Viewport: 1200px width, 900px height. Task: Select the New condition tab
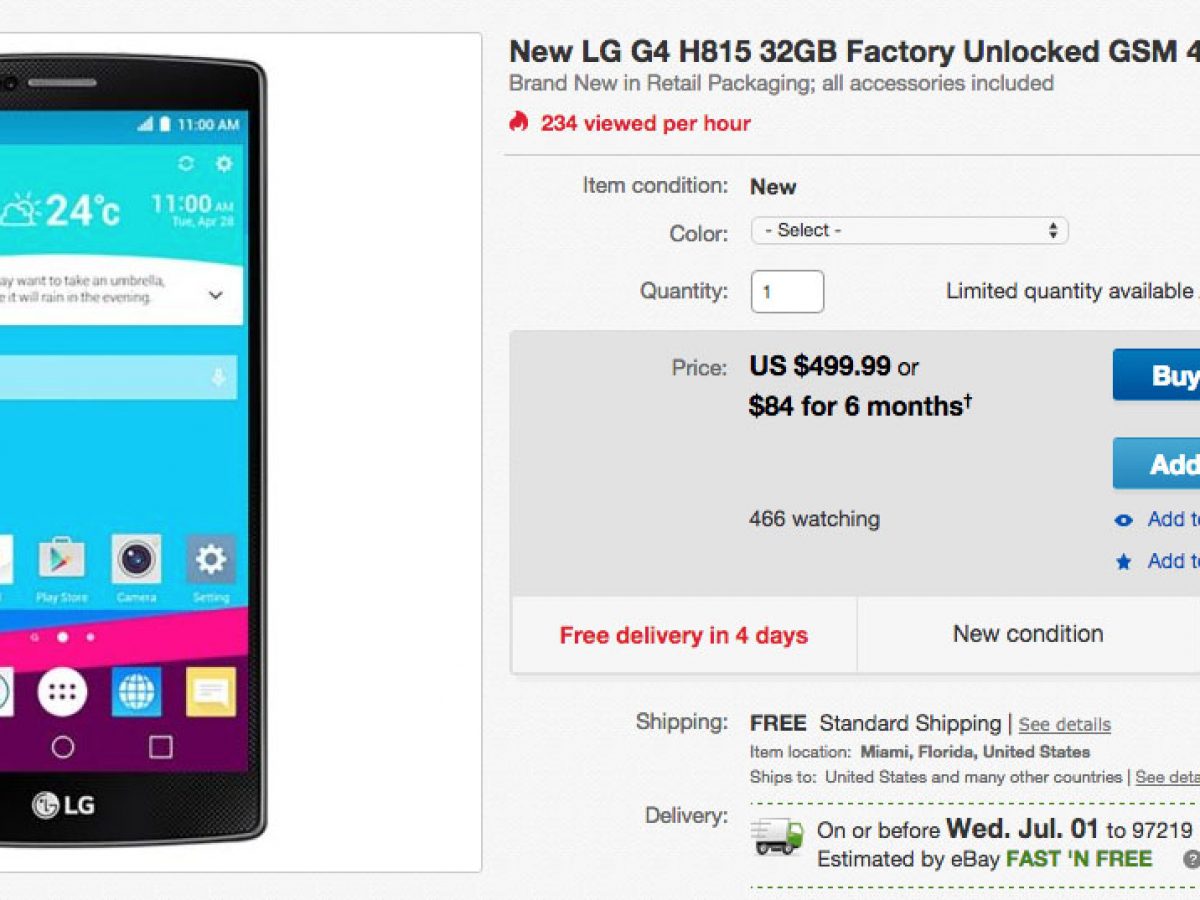click(1028, 635)
